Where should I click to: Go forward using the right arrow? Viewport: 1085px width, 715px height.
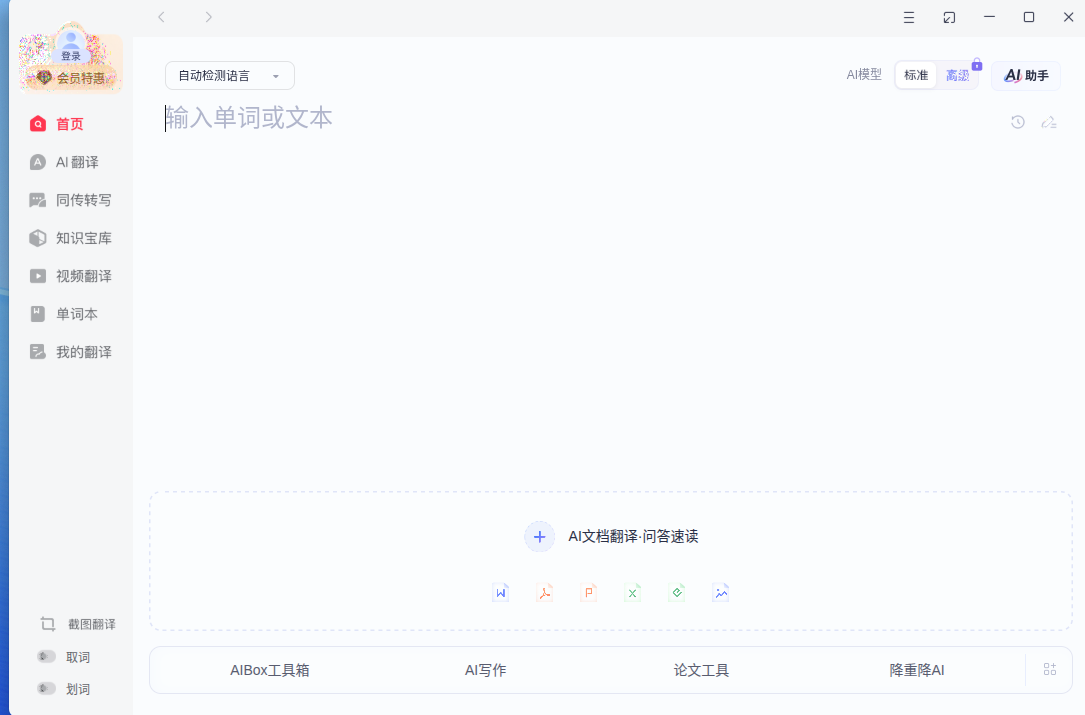click(x=208, y=17)
